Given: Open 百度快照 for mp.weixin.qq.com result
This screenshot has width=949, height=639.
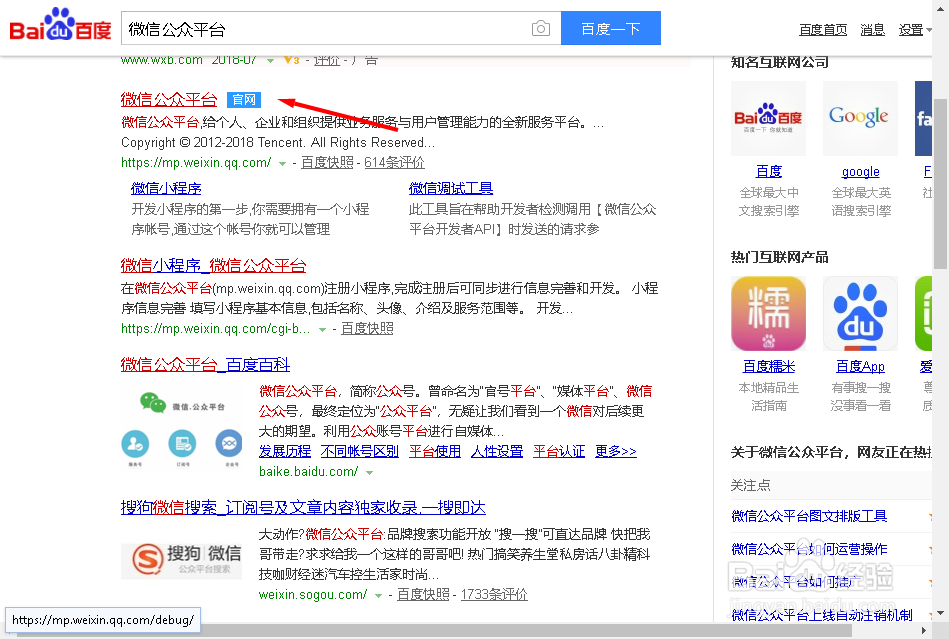Looking at the screenshot, I should pyautogui.click(x=327, y=162).
